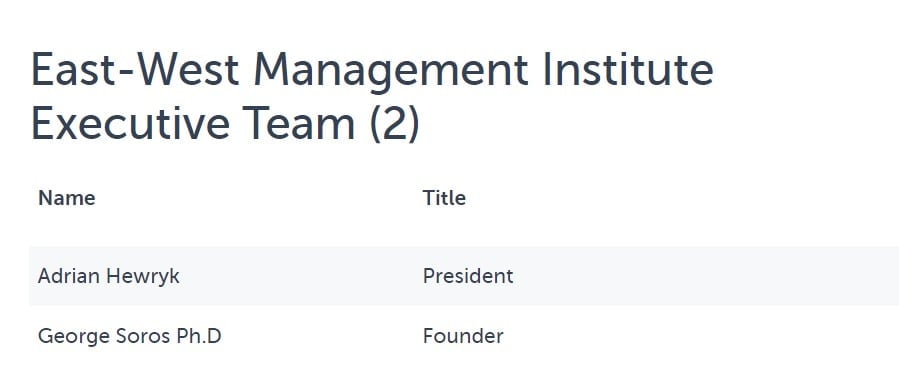Click the word Institute in heading
This screenshot has height=379, width=899.
click(x=628, y=69)
